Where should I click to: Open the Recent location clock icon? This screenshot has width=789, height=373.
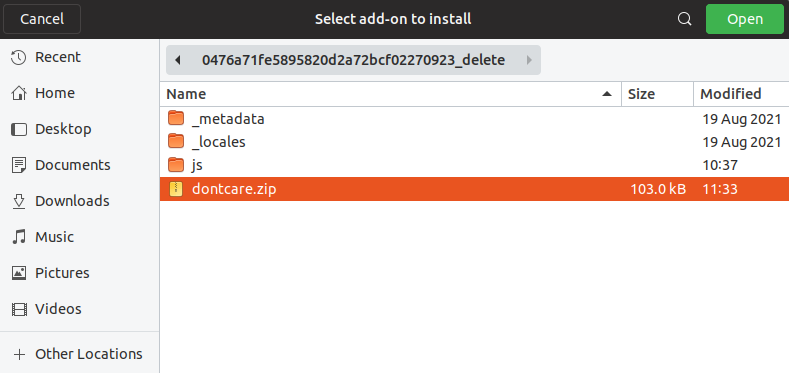[19, 57]
